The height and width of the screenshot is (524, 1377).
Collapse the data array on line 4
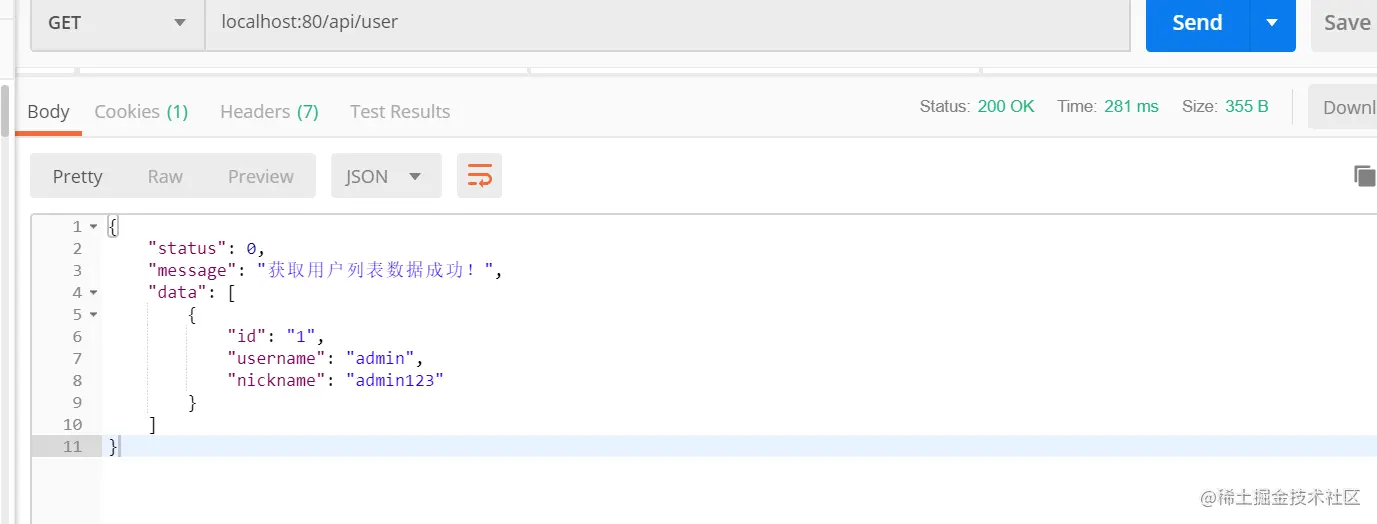click(94, 293)
